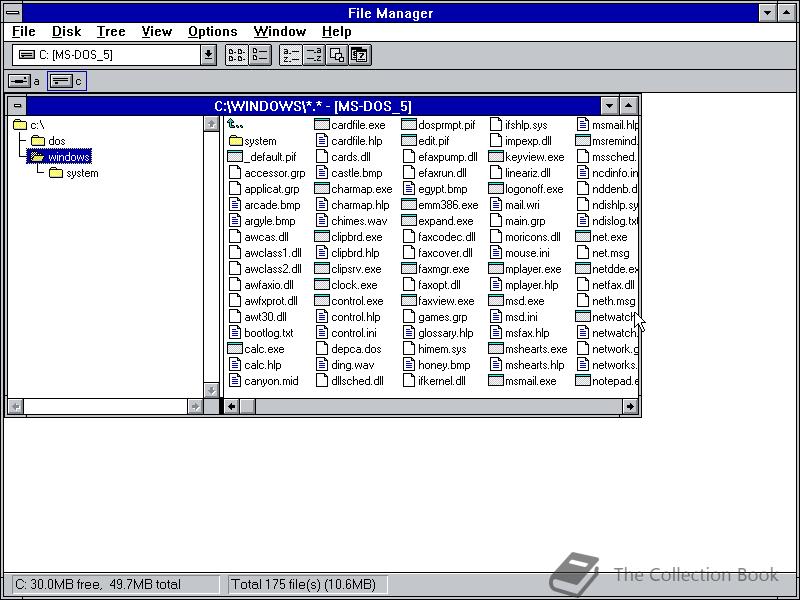This screenshot has height=600, width=800.
Task: Open the File menu
Action: [x=23, y=32]
